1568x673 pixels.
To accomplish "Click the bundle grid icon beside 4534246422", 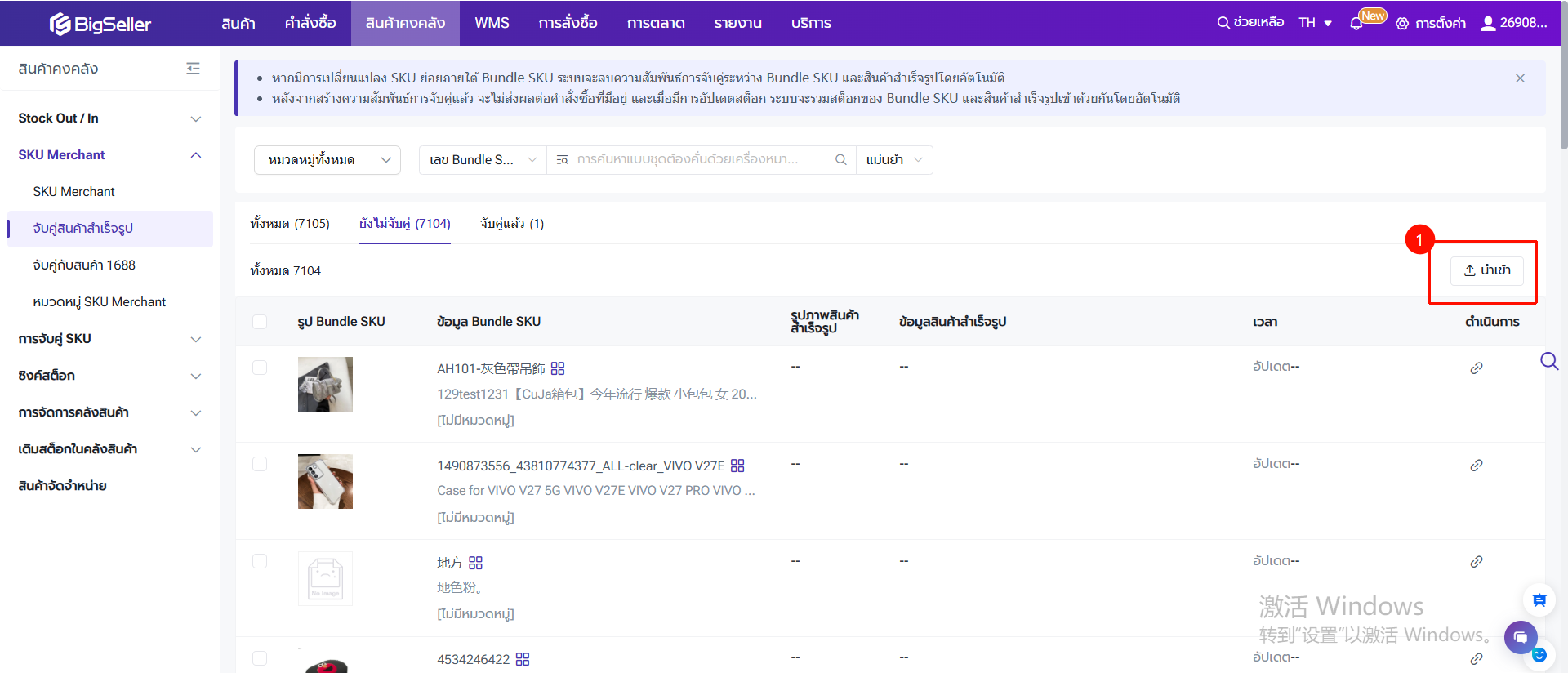I will [523, 659].
